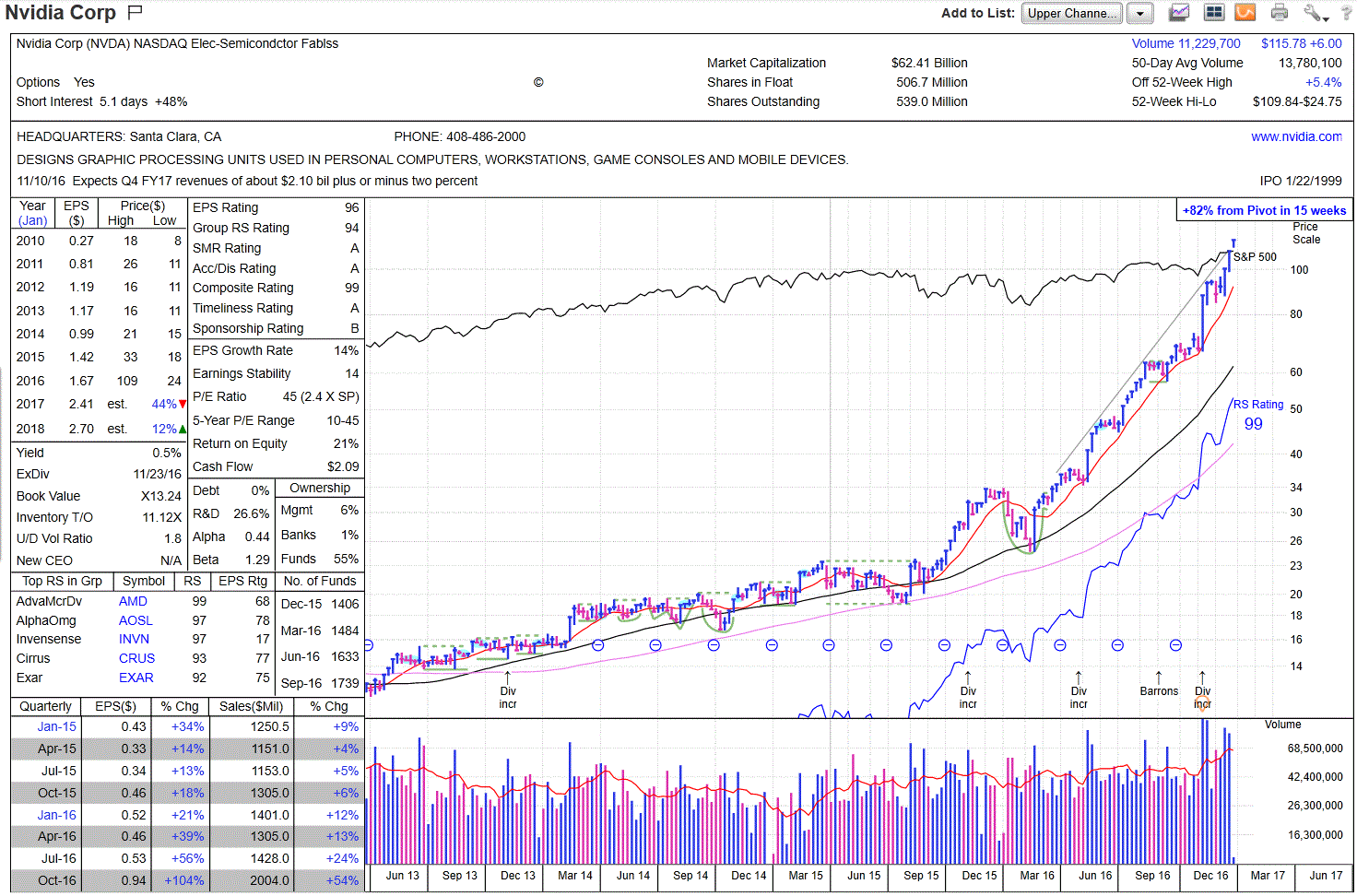Select the Jan-16 quarterly row link
Viewport: 1357px width, 896px height.
[x=56, y=815]
